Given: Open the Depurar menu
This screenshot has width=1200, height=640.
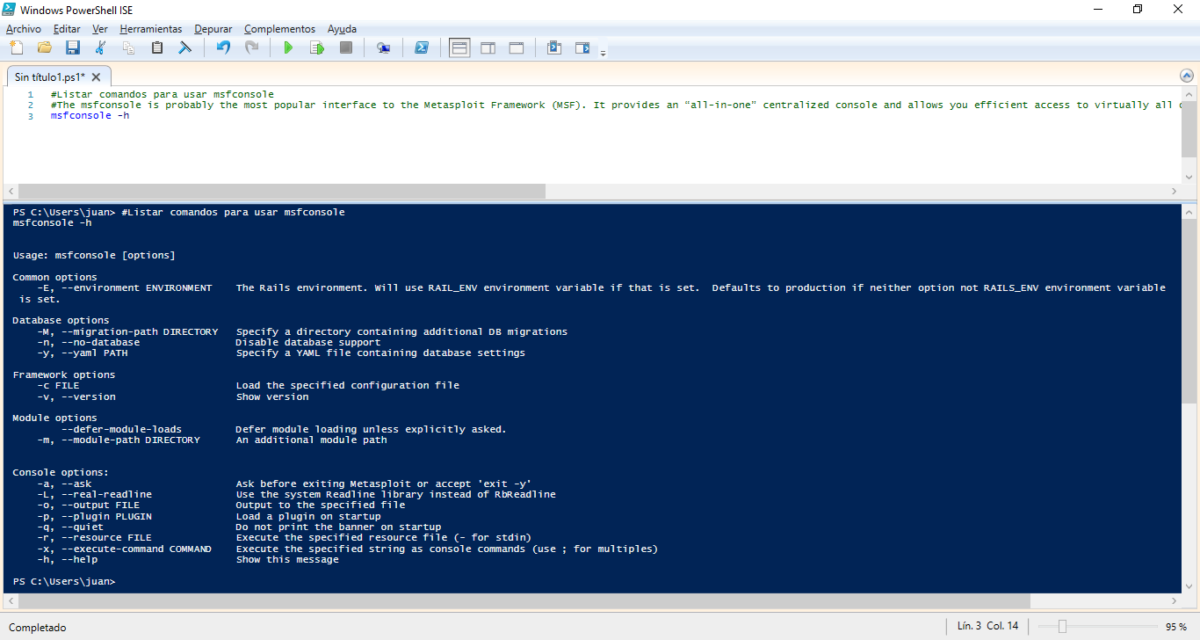Looking at the screenshot, I should [213, 29].
